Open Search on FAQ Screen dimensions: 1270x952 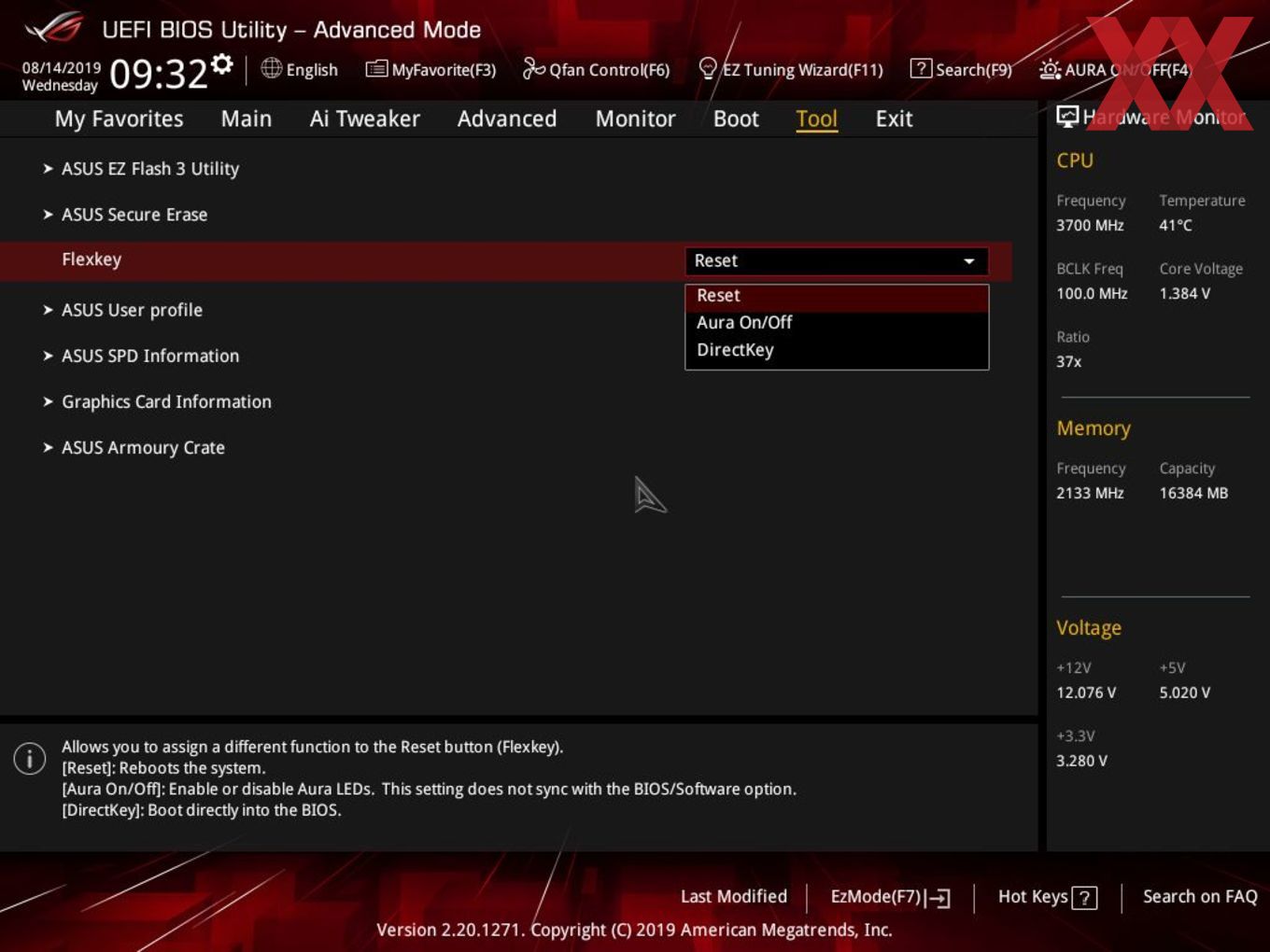[1200, 897]
